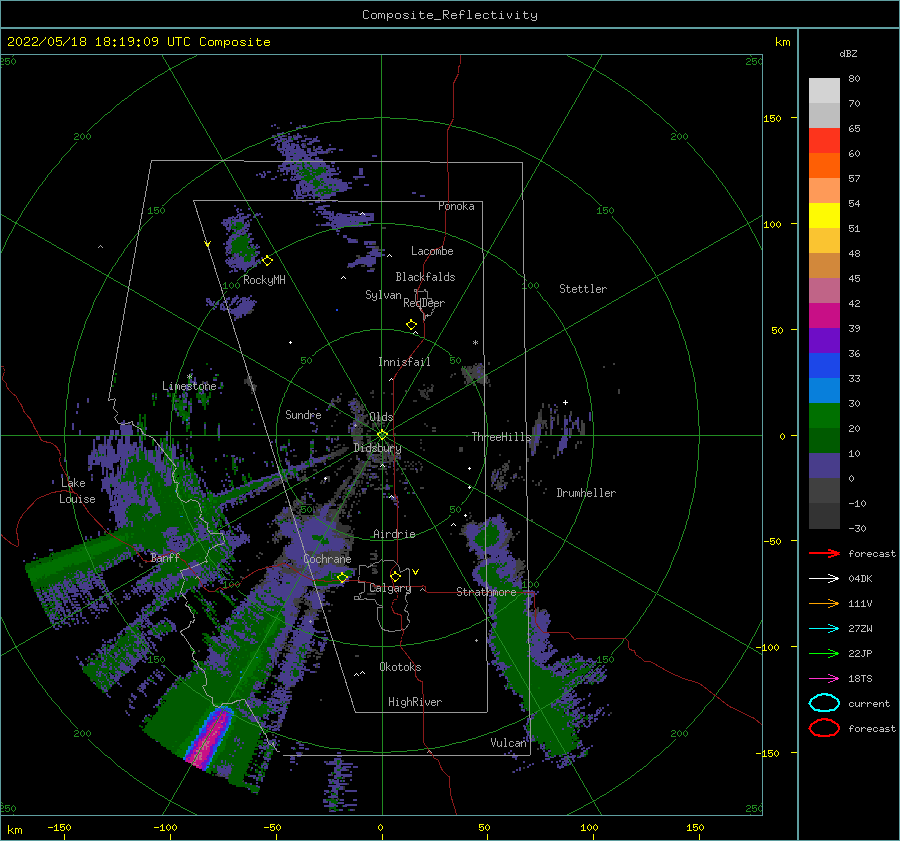Pick the magenta 39-42 dBZ swatch
This screenshot has height=841, width=900.
tap(824, 315)
